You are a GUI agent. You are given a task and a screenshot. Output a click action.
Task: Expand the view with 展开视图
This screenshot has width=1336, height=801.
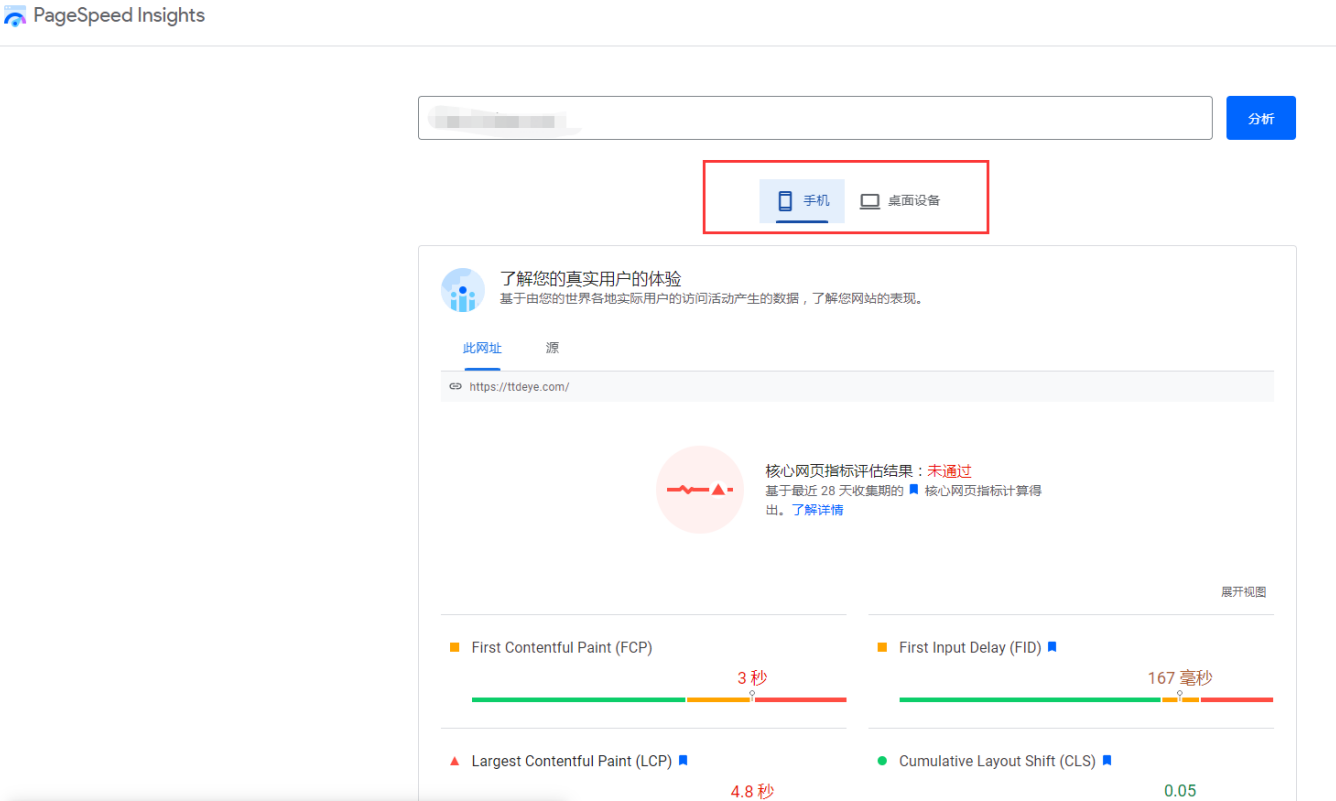click(x=1243, y=591)
